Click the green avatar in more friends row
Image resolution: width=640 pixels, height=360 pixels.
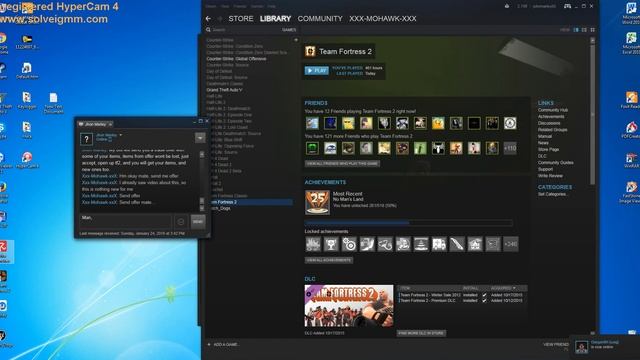pyautogui.click(x=312, y=148)
